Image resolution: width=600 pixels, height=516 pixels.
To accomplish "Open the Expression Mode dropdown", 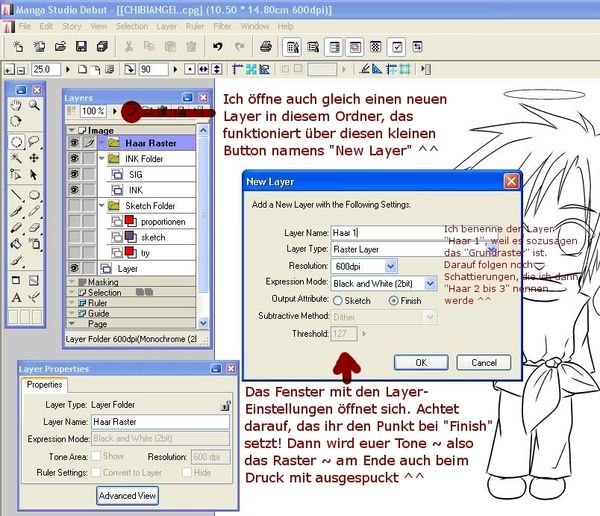I will (430, 284).
